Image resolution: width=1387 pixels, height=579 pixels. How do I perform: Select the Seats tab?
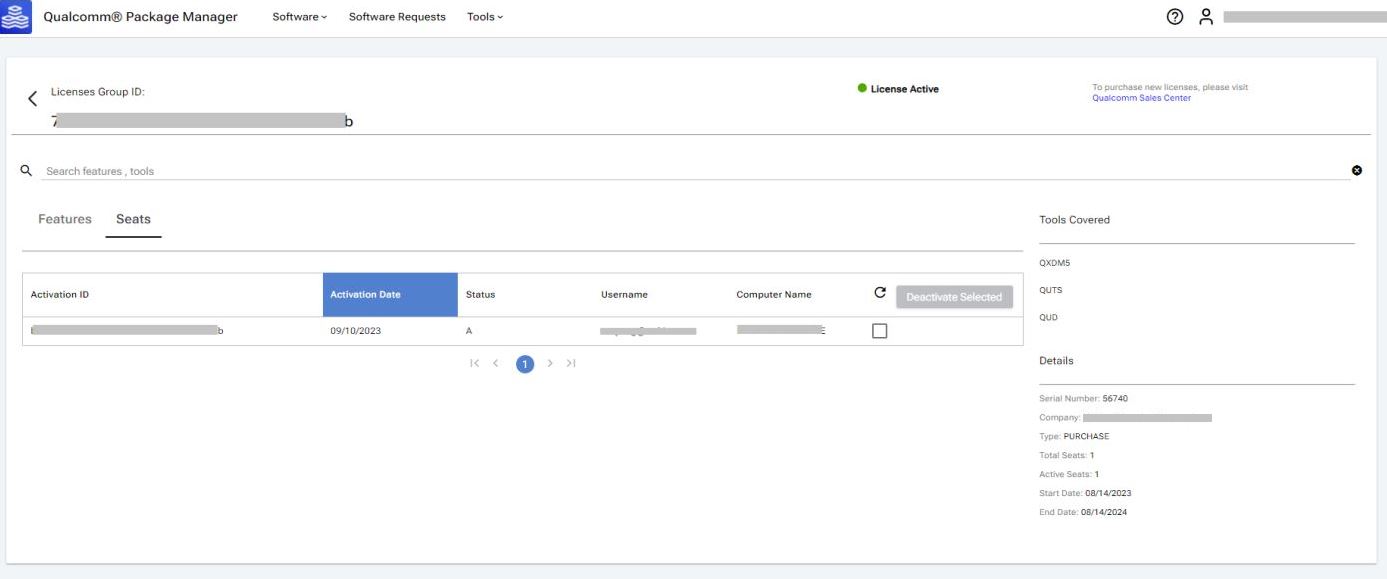point(133,219)
